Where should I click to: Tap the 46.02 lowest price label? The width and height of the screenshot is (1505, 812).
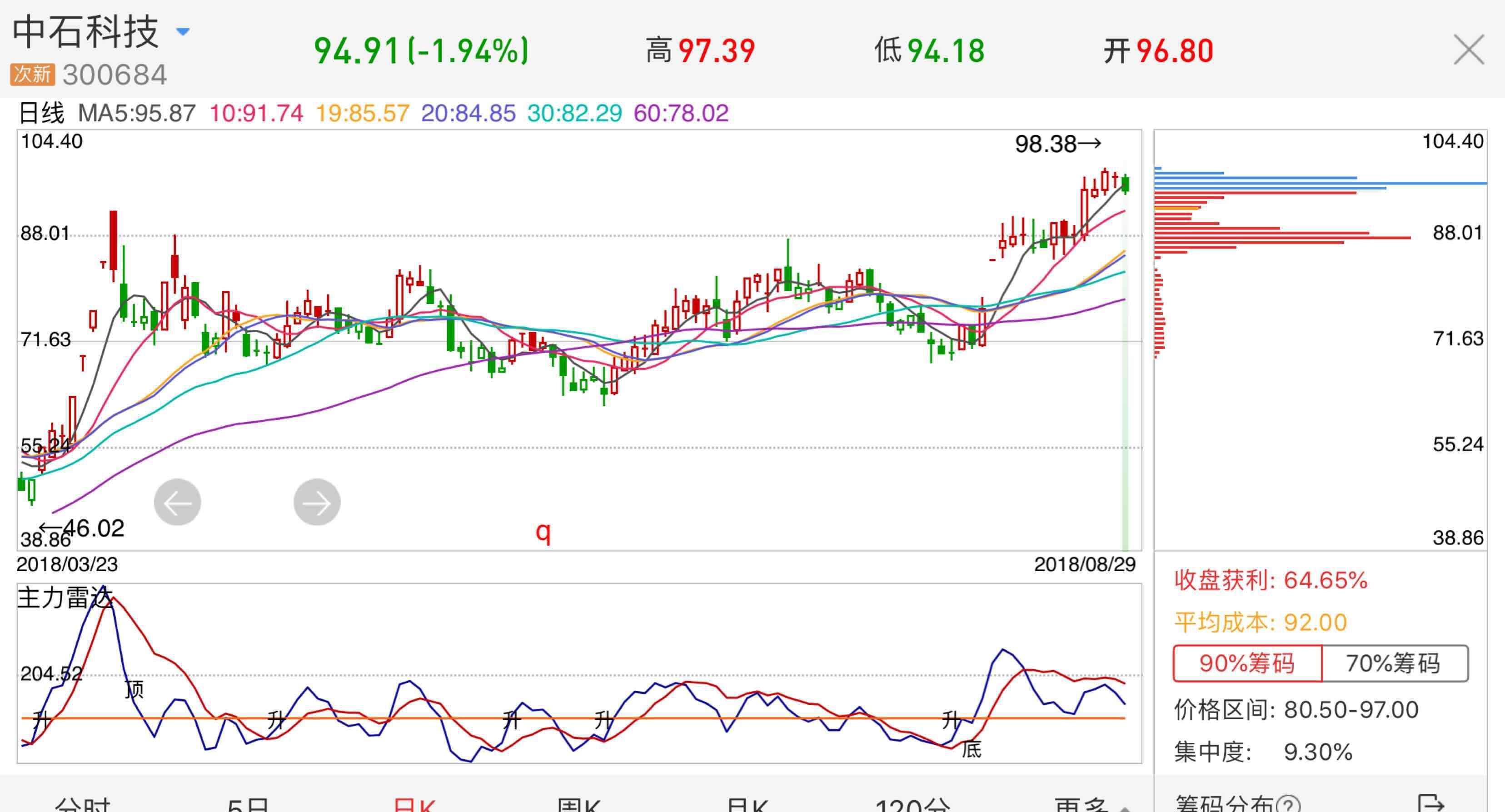(82, 528)
